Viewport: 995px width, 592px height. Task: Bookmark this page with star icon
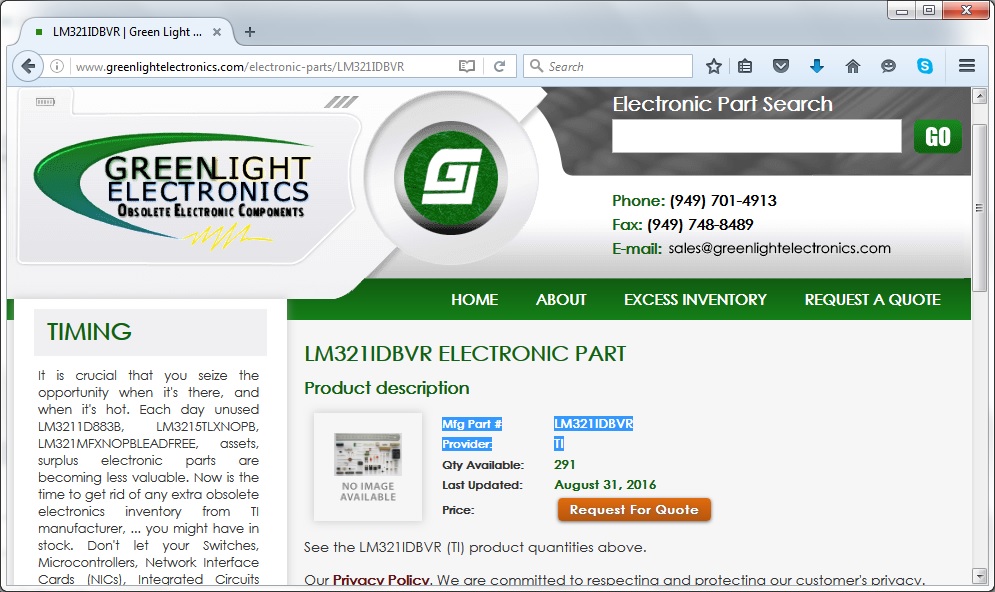pos(714,66)
